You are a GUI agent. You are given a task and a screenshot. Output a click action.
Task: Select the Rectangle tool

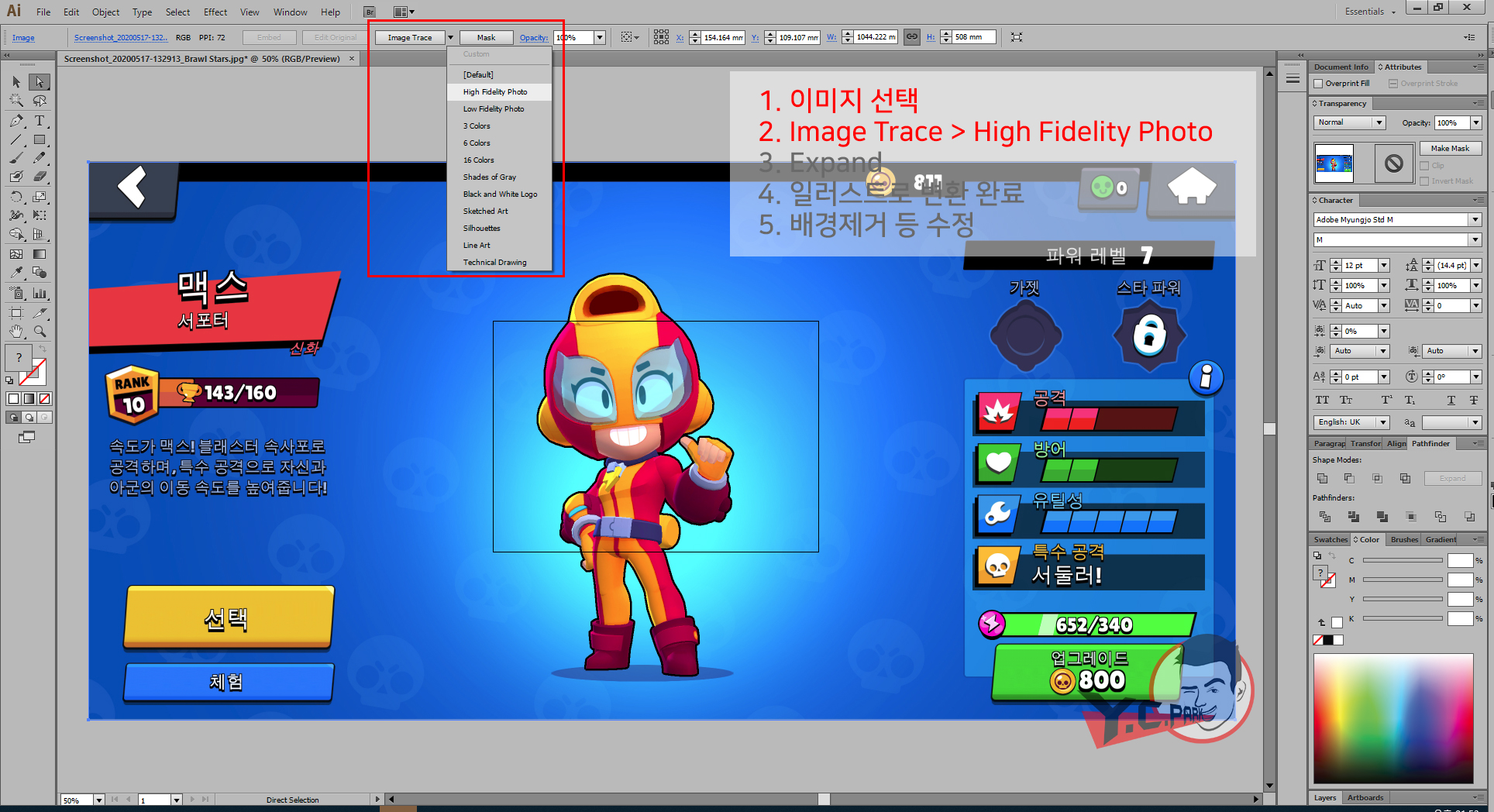tap(40, 139)
